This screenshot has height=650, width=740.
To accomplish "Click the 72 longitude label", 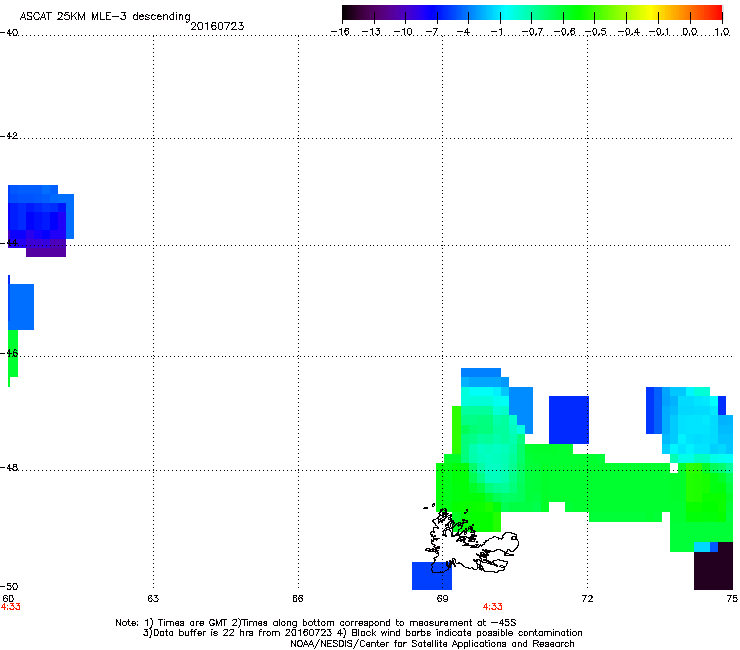I will pos(588,599).
